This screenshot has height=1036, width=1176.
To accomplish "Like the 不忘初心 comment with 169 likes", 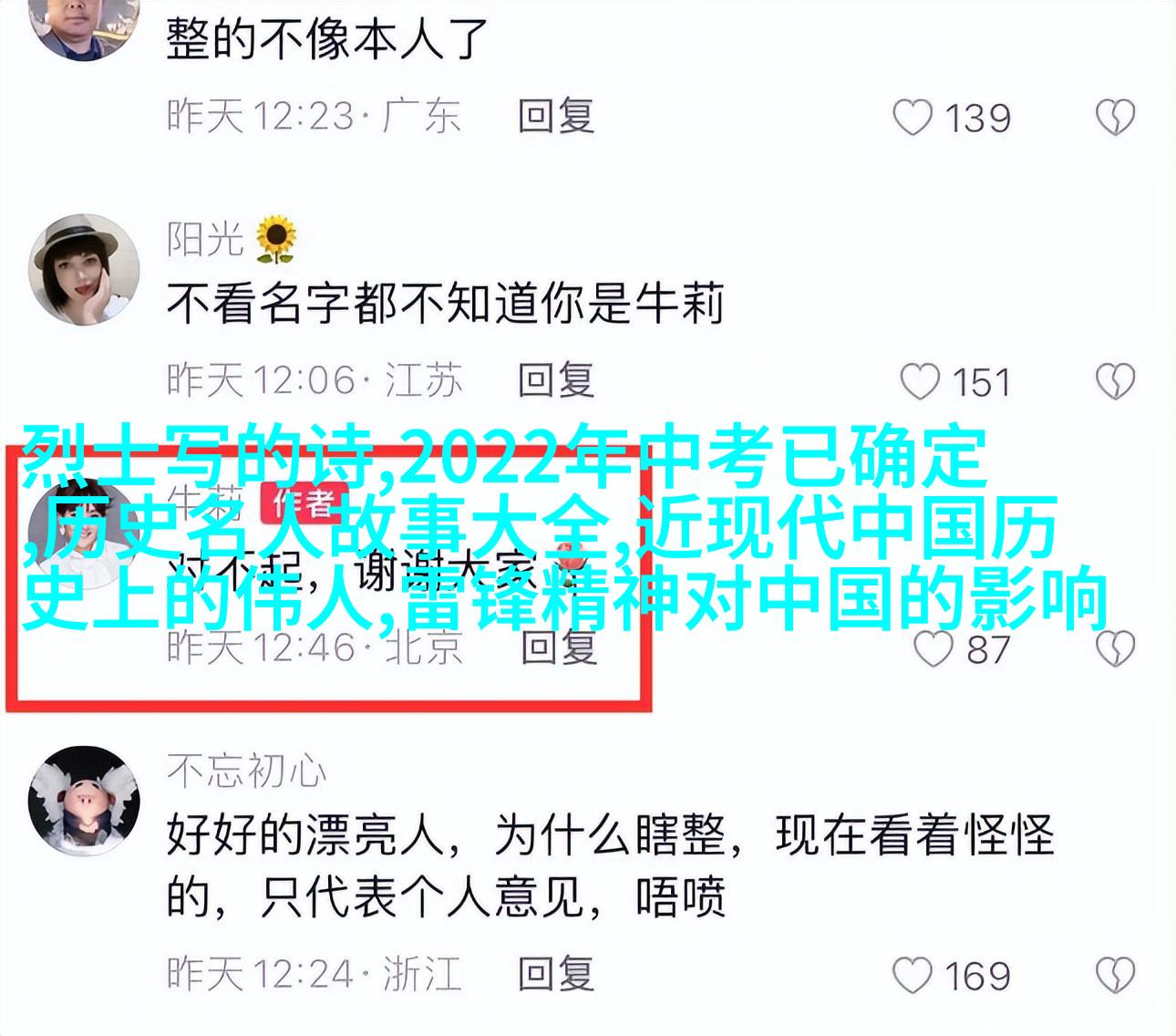I will point(913,975).
